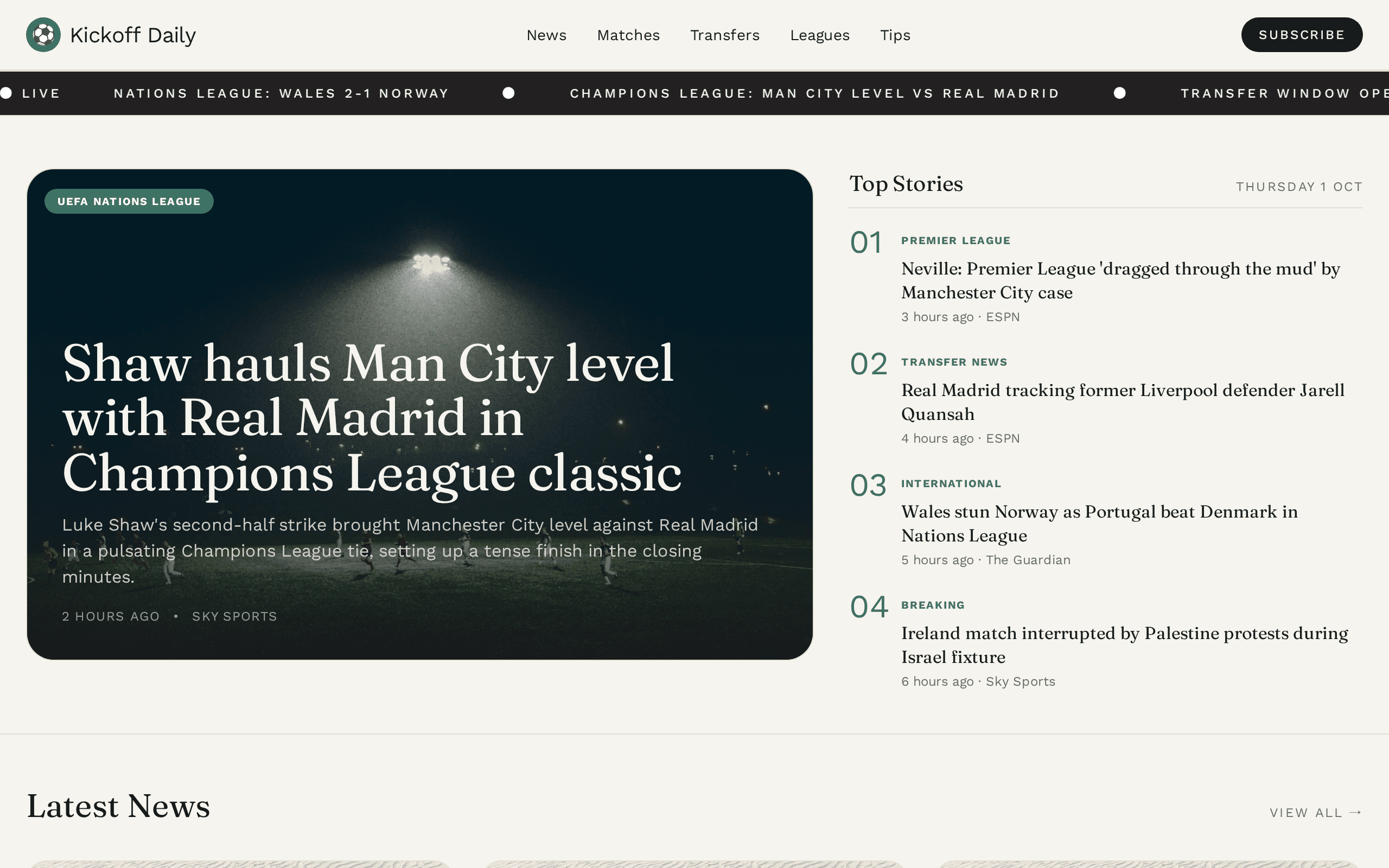Click the 04 story rank number
Image resolution: width=1389 pixels, height=868 pixels.
pyautogui.click(x=869, y=608)
